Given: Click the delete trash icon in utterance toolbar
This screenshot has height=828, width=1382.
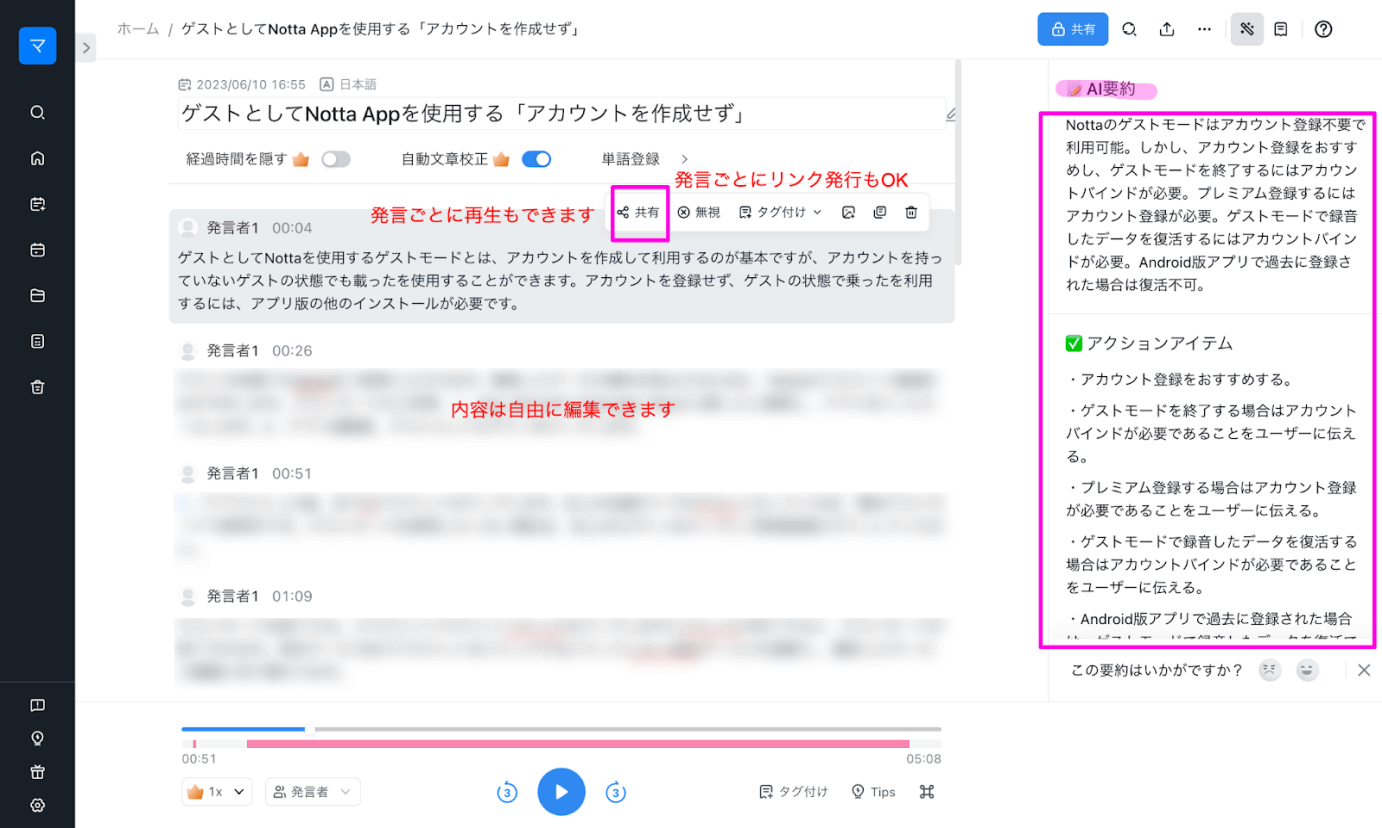Looking at the screenshot, I should tap(911, 212).
